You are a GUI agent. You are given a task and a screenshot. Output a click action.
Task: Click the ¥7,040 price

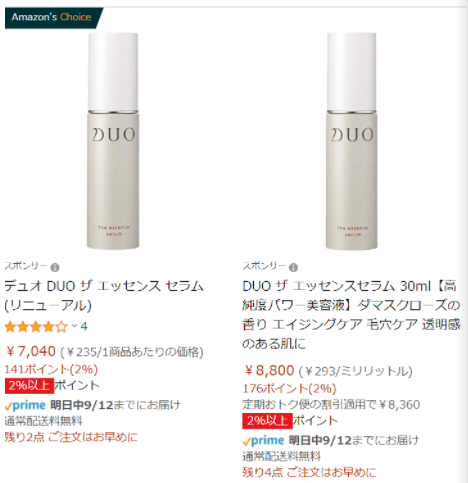[x=31, y=351]
